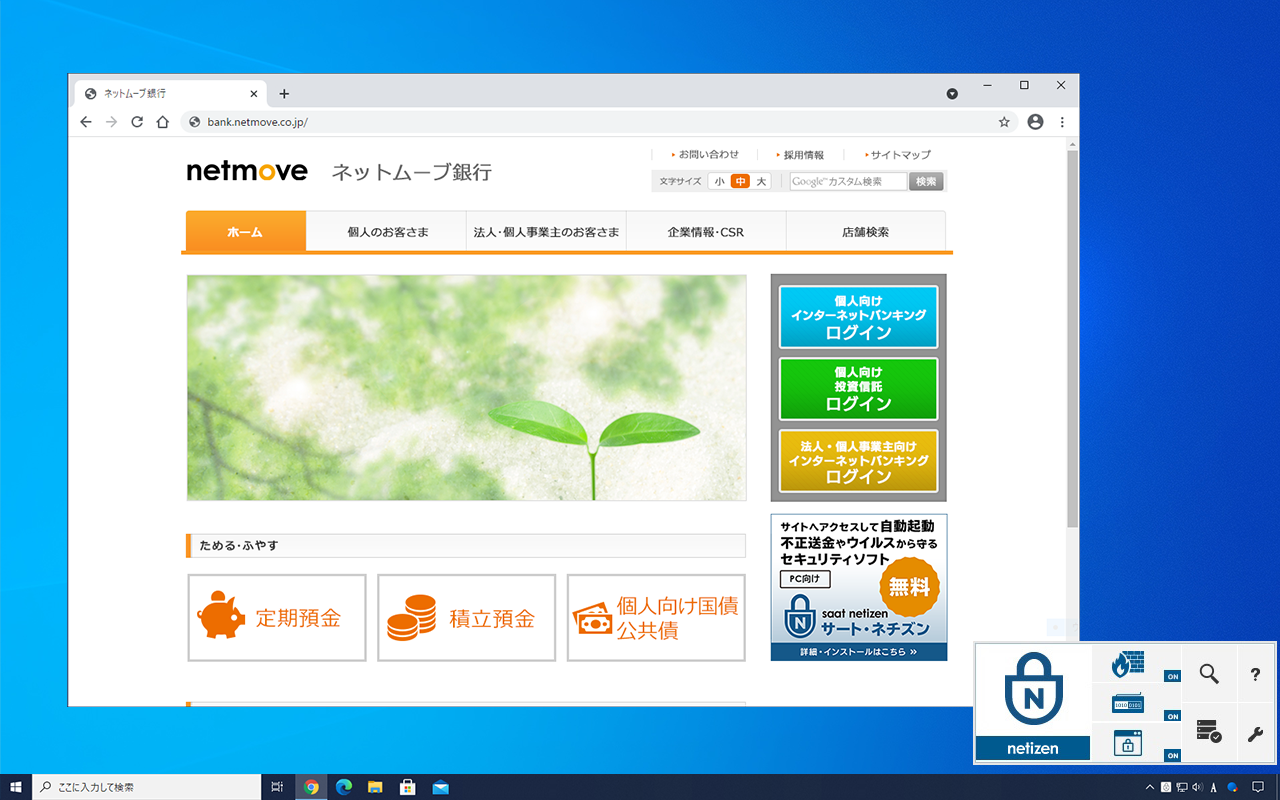The image size is (1280, 800).
Task: Open the server check icon in netizen
Action: (1209, 732)
